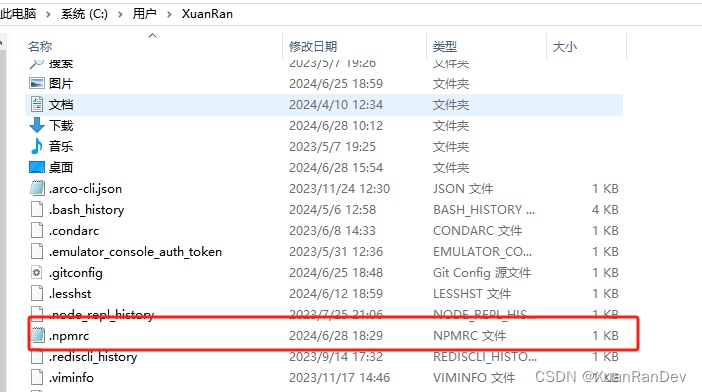702x392 pixels.
Task: Expand breadcrumb chevron after 系统 (C:)
Action: 120,14
